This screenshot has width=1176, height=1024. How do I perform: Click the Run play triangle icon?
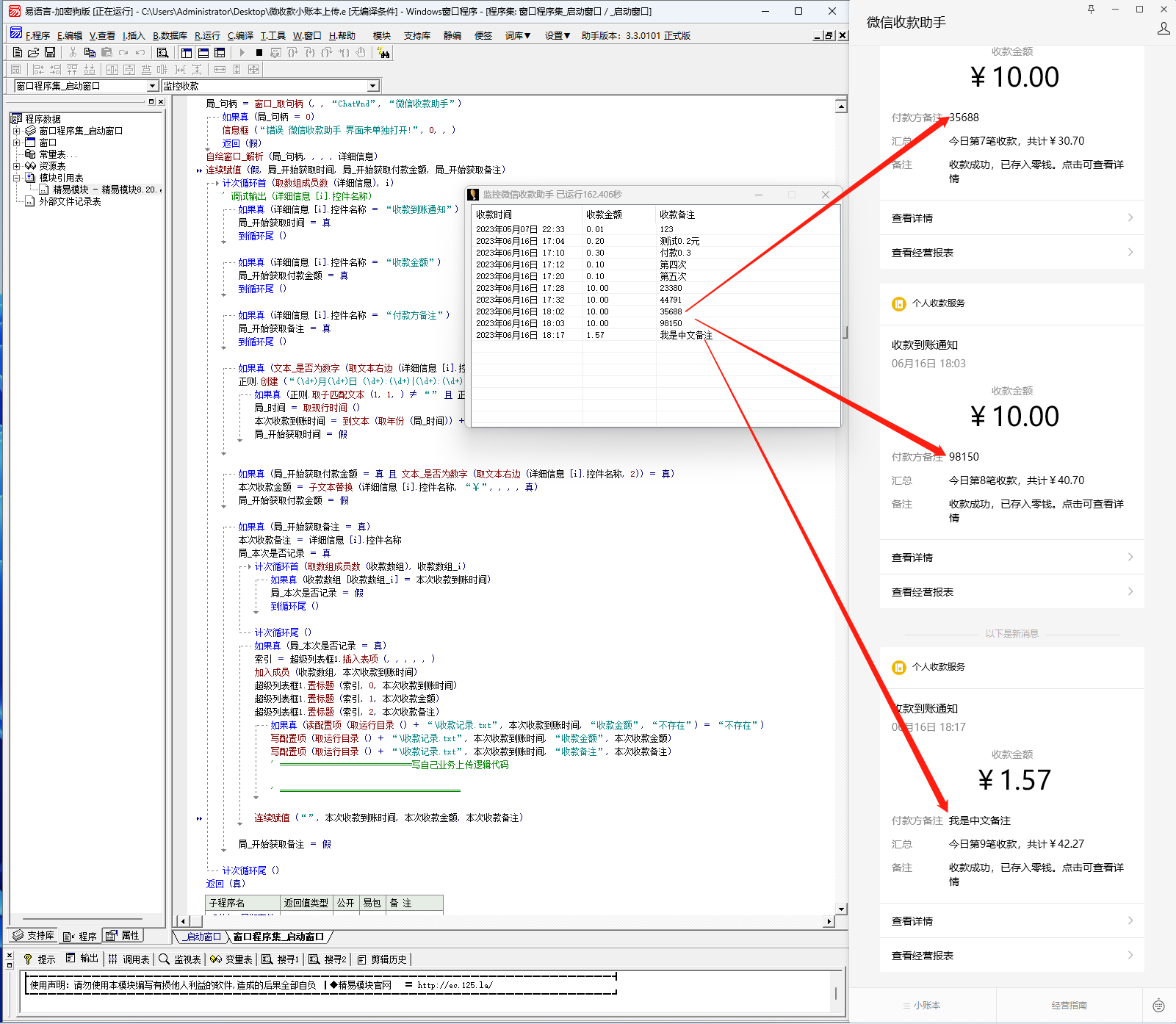pos(242,52)
